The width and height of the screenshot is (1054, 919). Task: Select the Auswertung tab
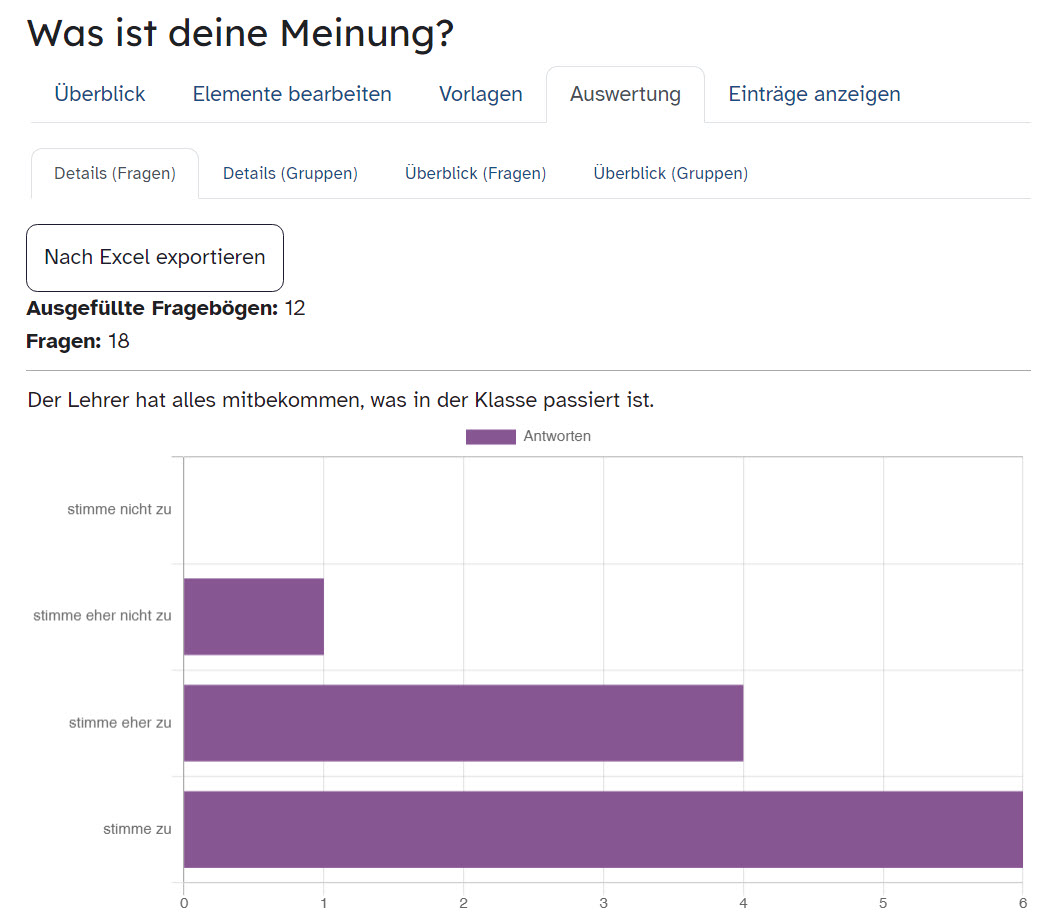click(x=625, y=94)
